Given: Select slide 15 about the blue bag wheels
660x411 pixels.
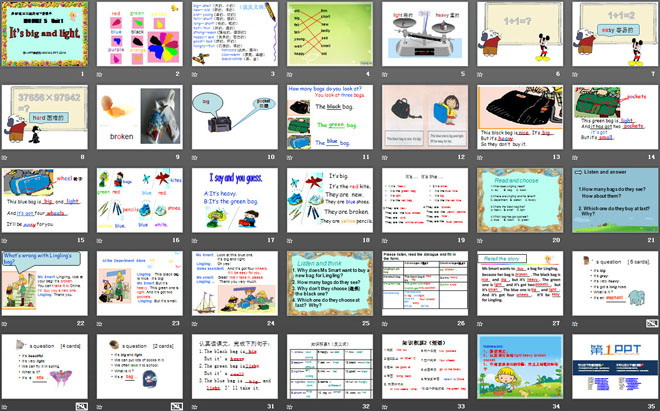Looking at the screenshot, I should pos(45,200).
